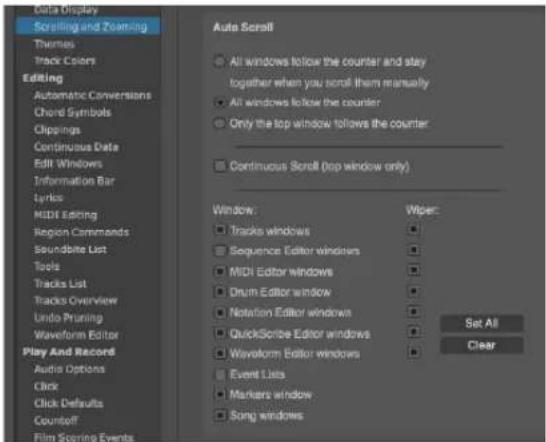Viewport: 546px width, 442px height.
Task: Toggle Wiper checkbox for Tracks windows
Action: pyautogui.click(x=414, y=229)
